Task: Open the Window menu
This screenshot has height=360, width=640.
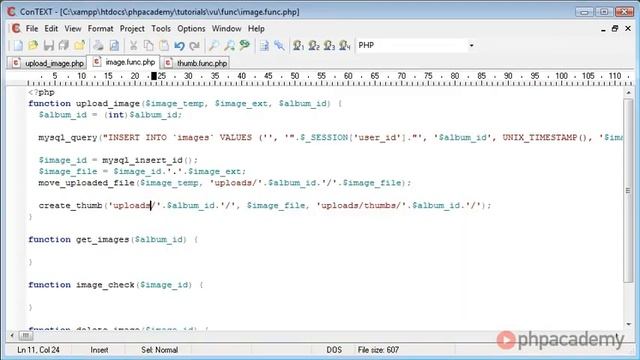Action: pyautogui.click(x=227, y=29)
